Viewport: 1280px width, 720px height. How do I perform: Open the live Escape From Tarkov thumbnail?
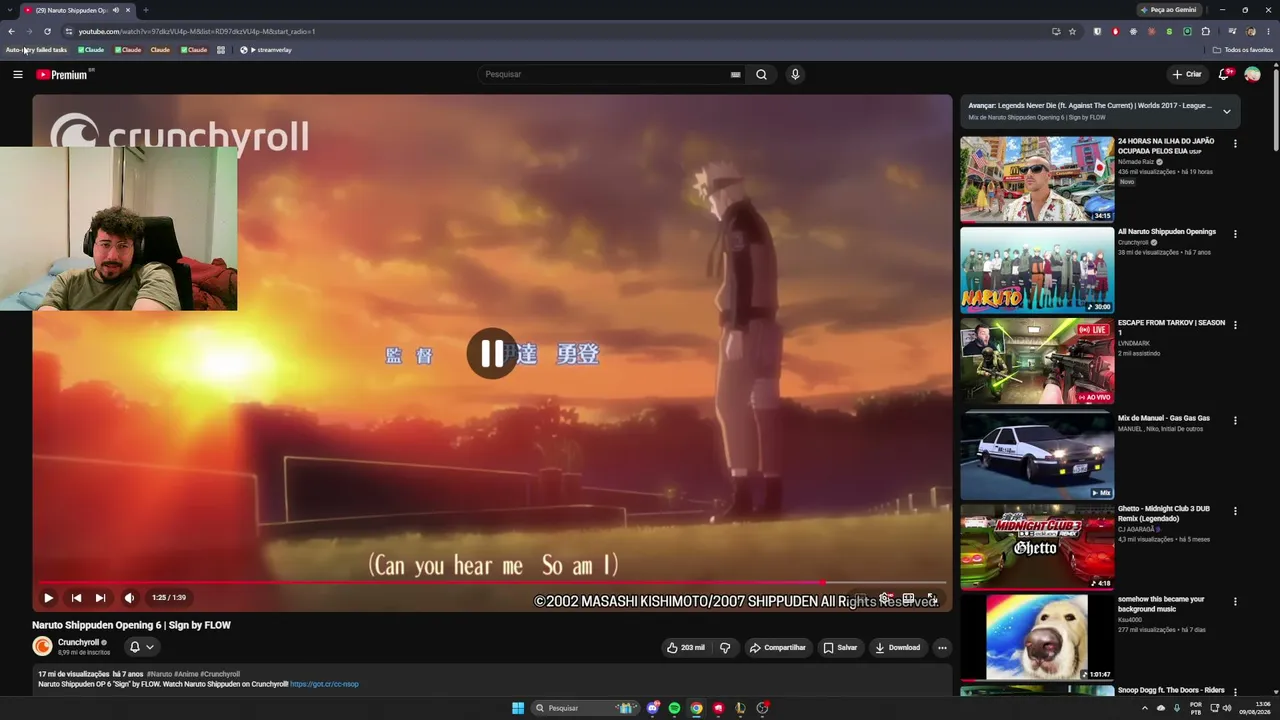[1037, 361]
